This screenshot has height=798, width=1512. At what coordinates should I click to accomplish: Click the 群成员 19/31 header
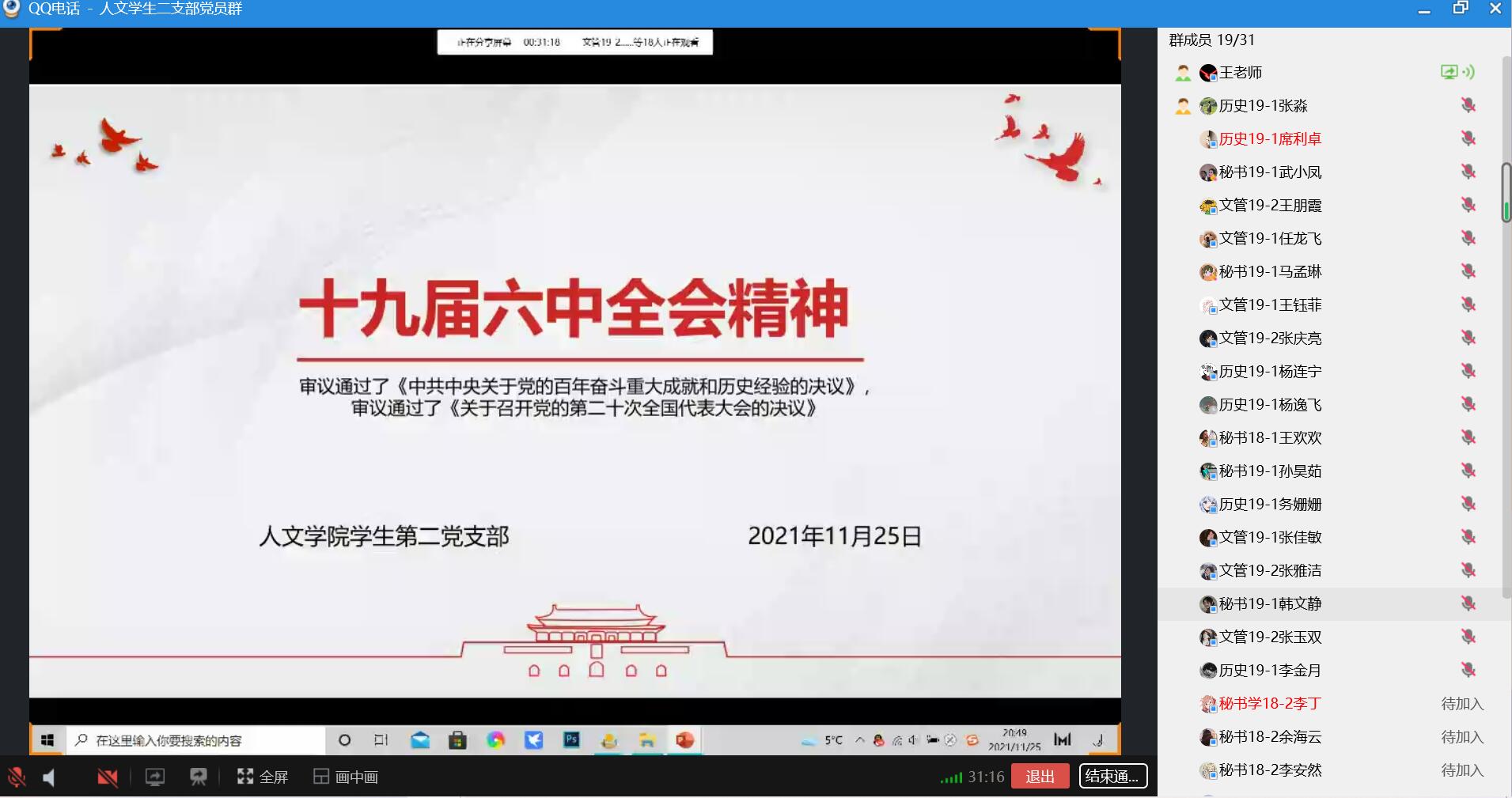tap(1211, 40)
